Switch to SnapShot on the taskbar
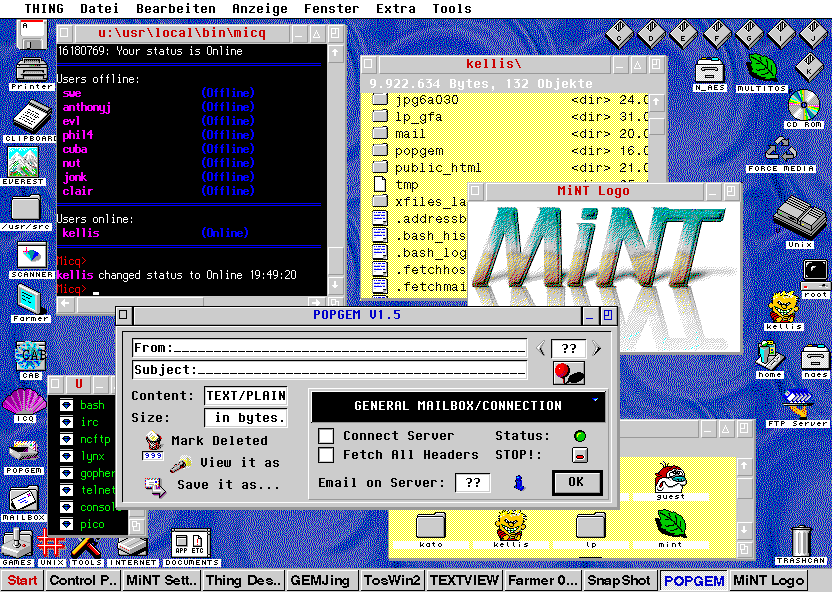The image size is (832, 592). click(619, 580)
